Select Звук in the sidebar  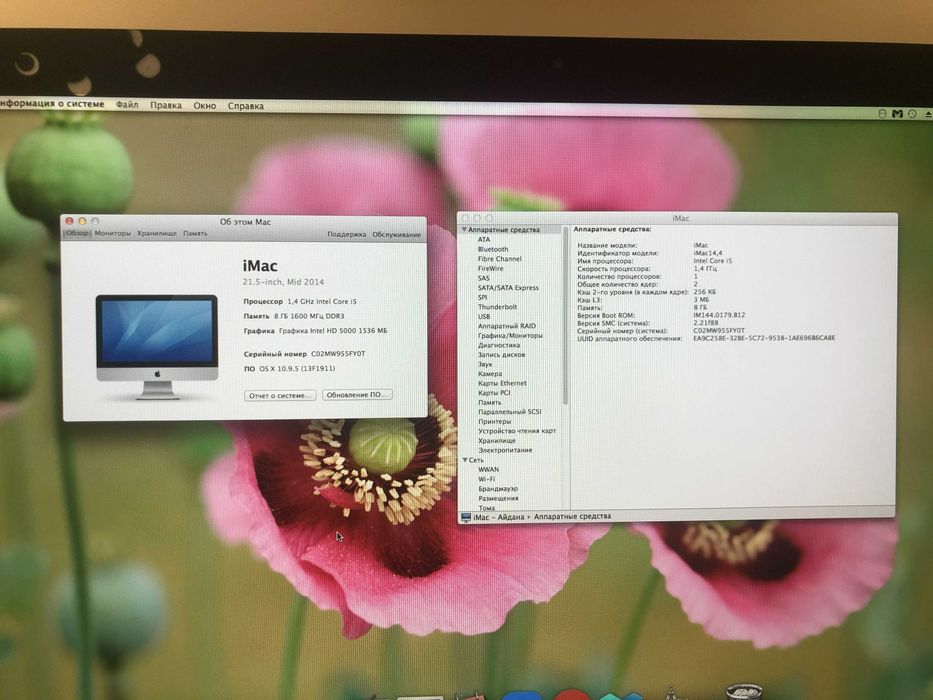[485, 364]
